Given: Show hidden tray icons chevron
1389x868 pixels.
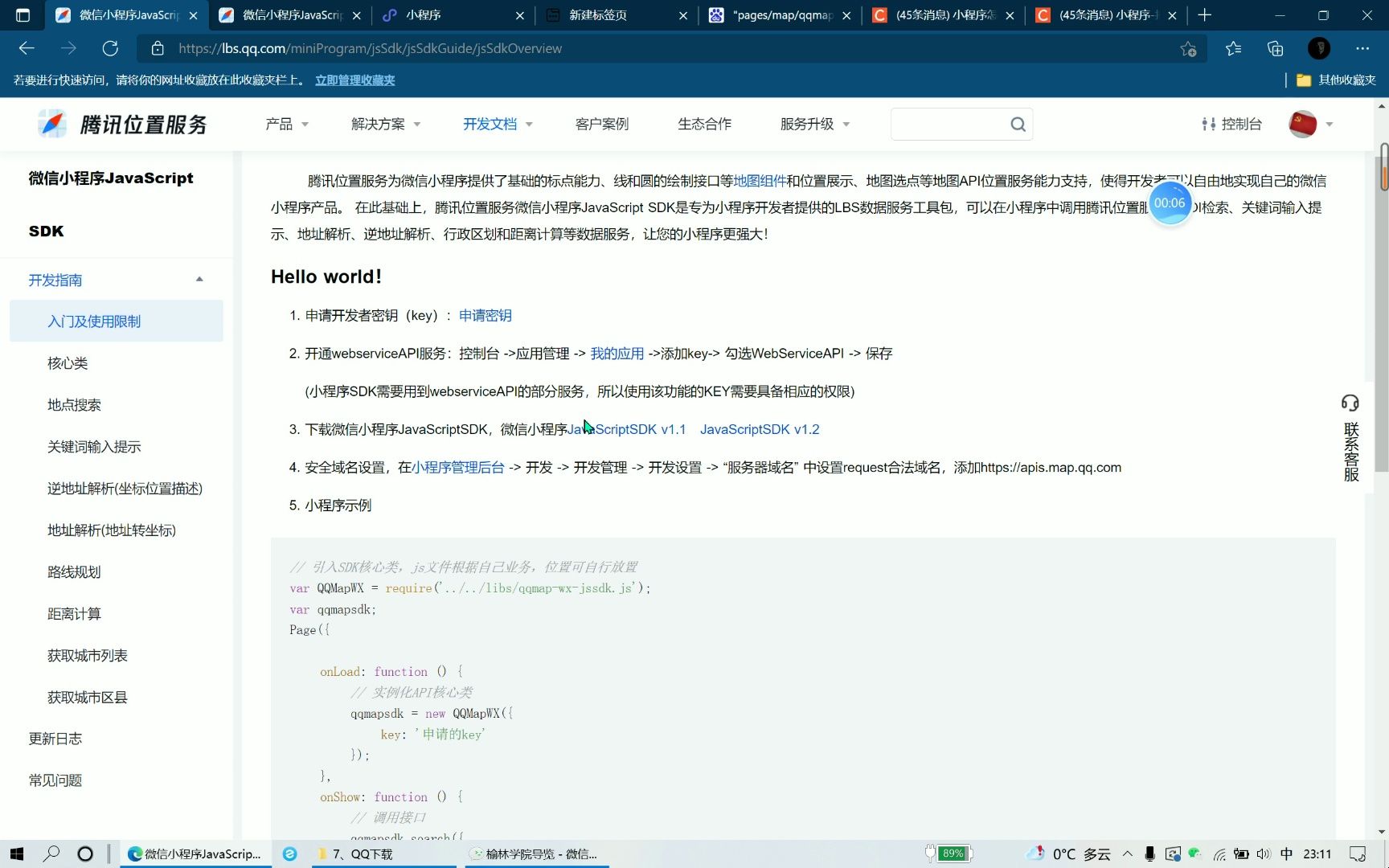Looking at the screenshot, I should tap(1127, 854).
